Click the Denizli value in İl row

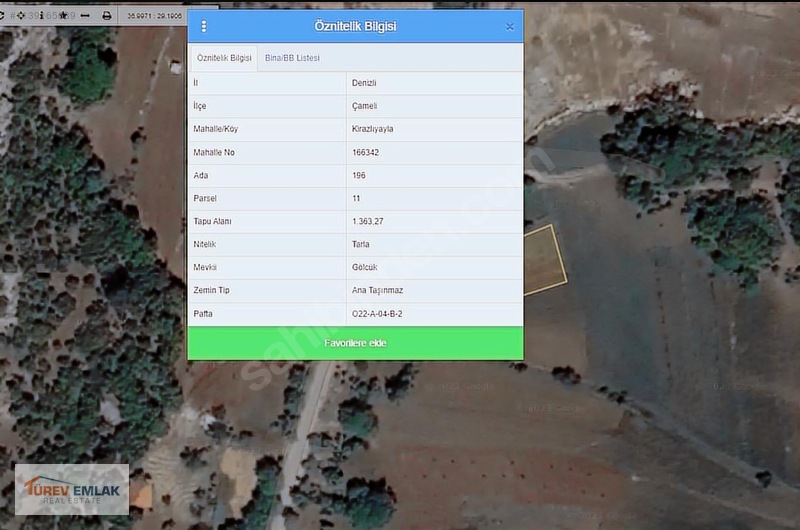tap(365, 83)
